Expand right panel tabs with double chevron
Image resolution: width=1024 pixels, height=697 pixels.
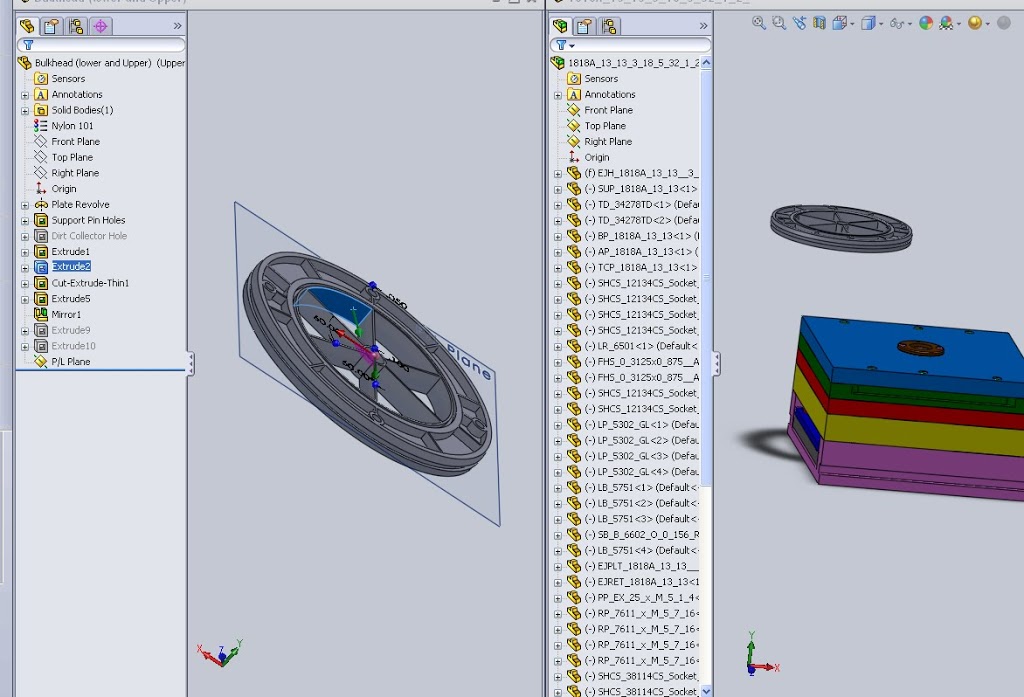point(703,26)
